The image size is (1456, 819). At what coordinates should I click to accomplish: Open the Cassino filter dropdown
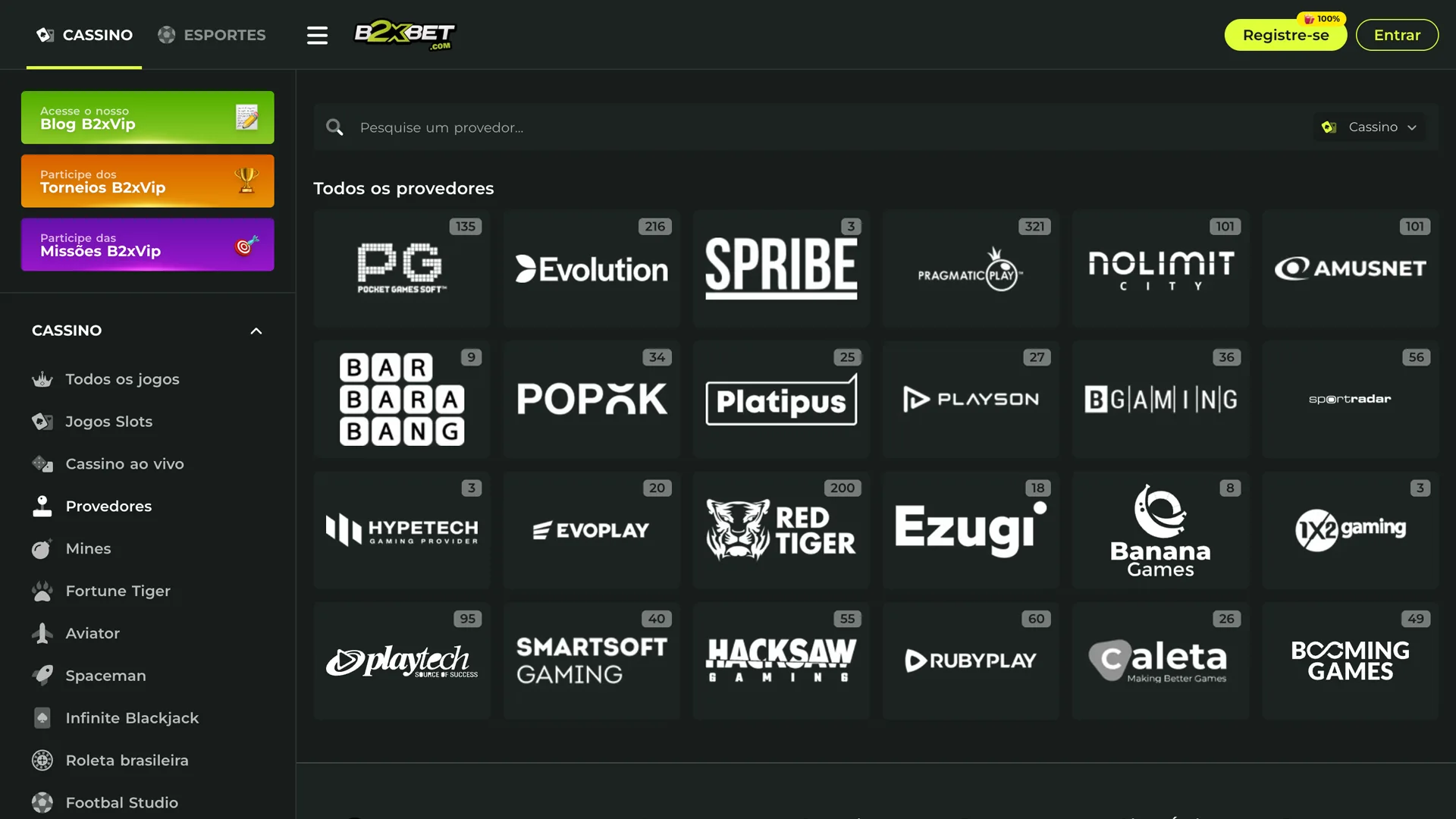pos(1369,127)
